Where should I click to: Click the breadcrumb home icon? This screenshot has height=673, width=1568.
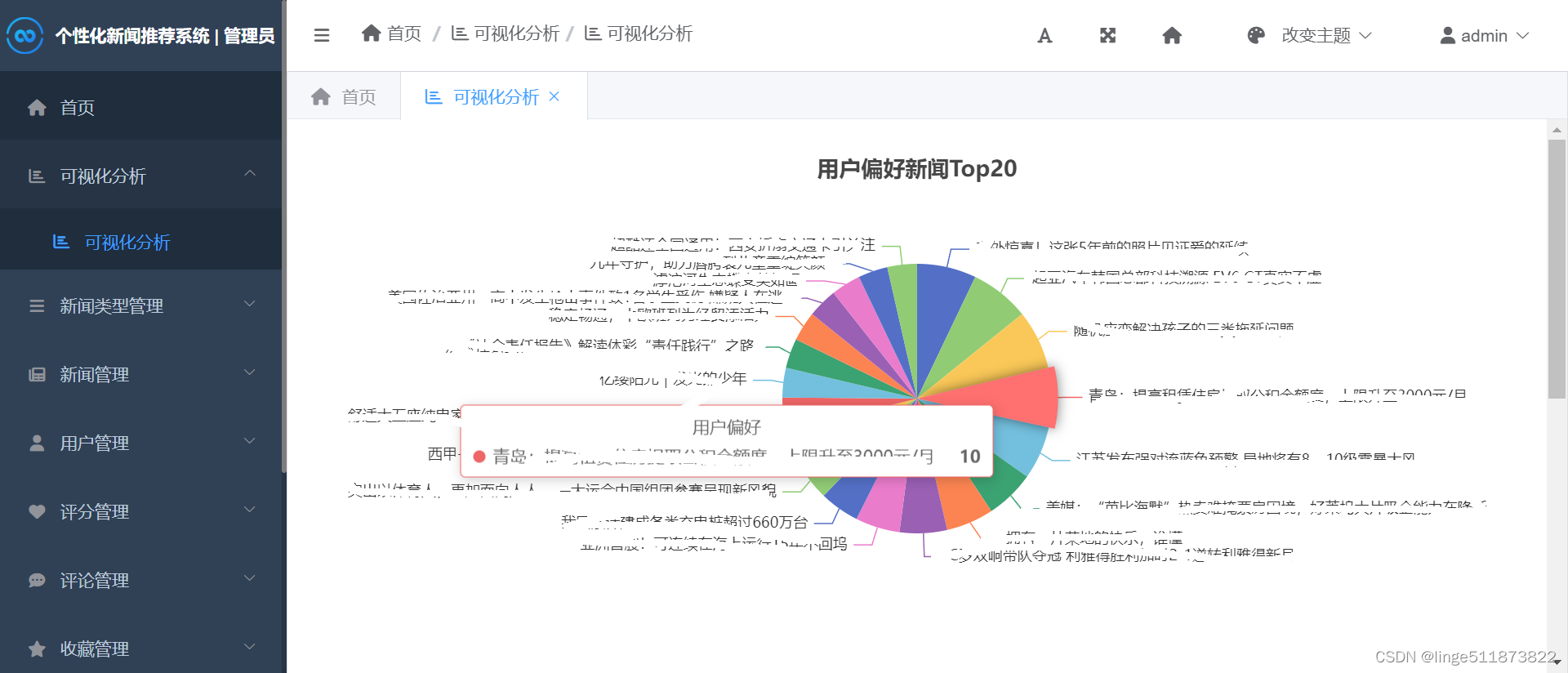(x=372, y=33)
